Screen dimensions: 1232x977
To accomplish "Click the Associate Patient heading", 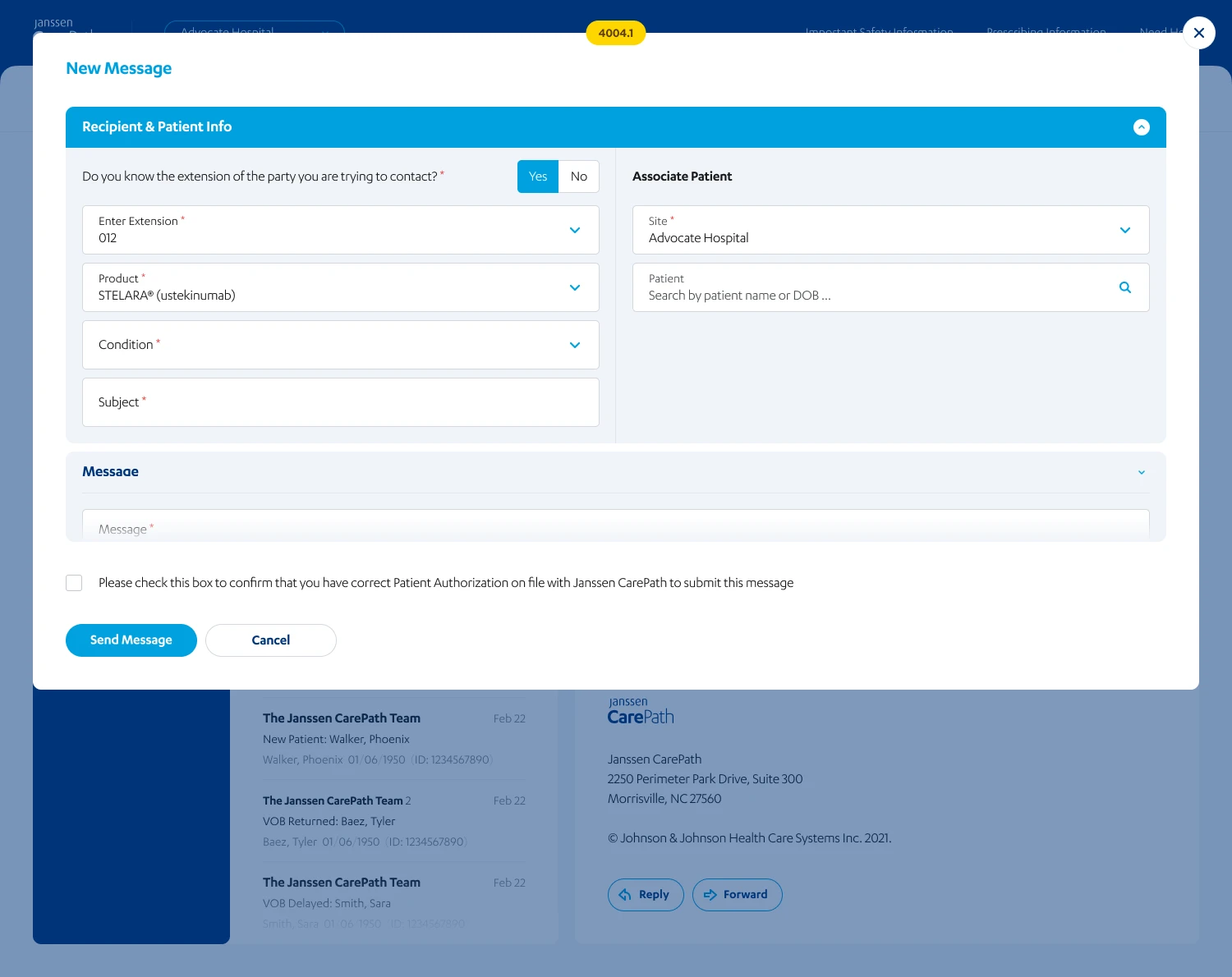I will coord(682,177).
